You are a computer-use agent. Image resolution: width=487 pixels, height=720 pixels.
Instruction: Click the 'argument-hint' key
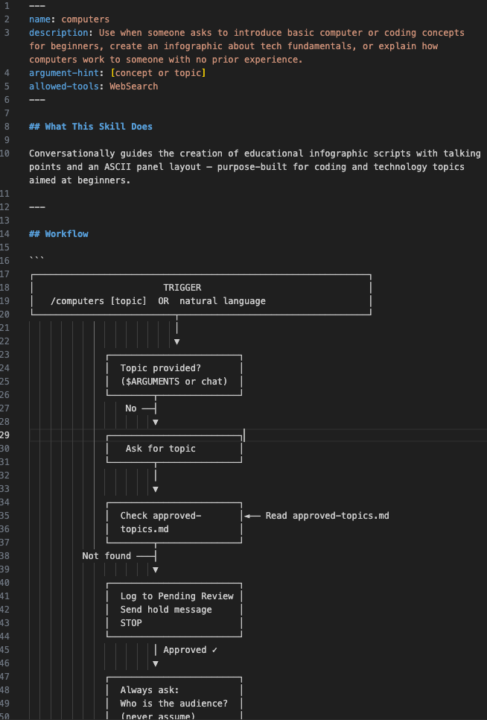(x=64, y=73)
